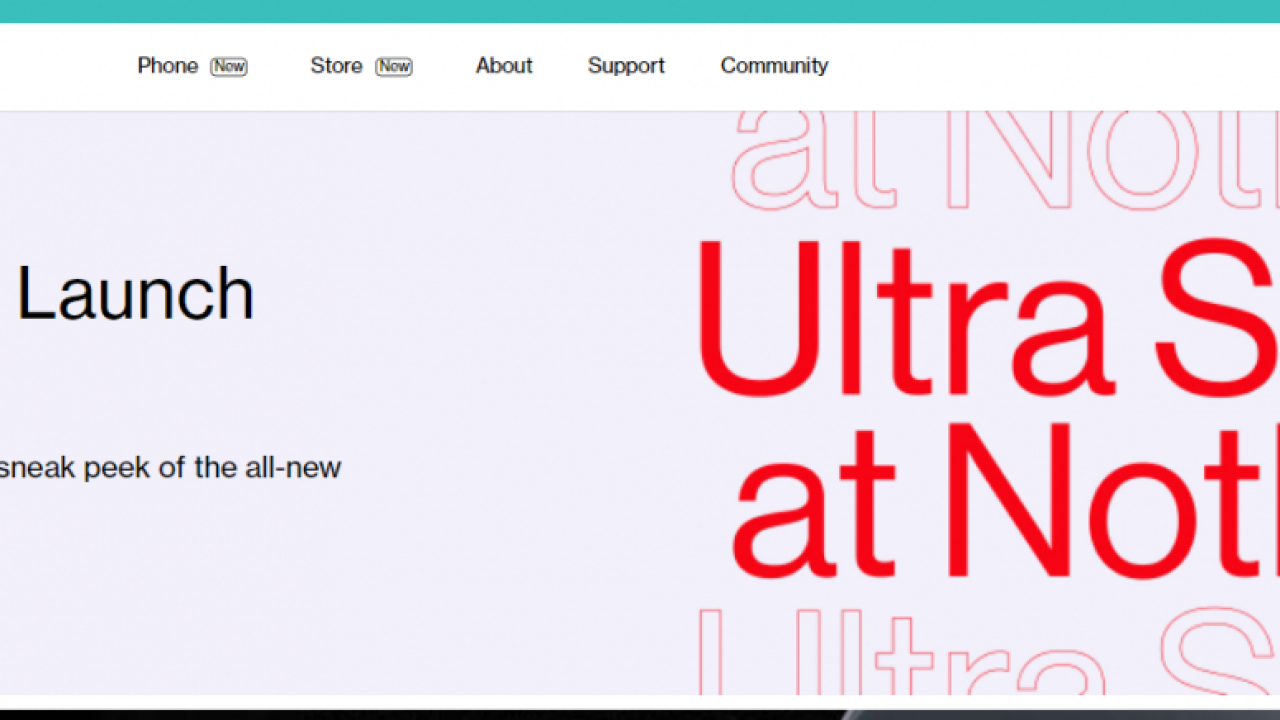Click the New badge beside Phone

(x=229, y=67)
